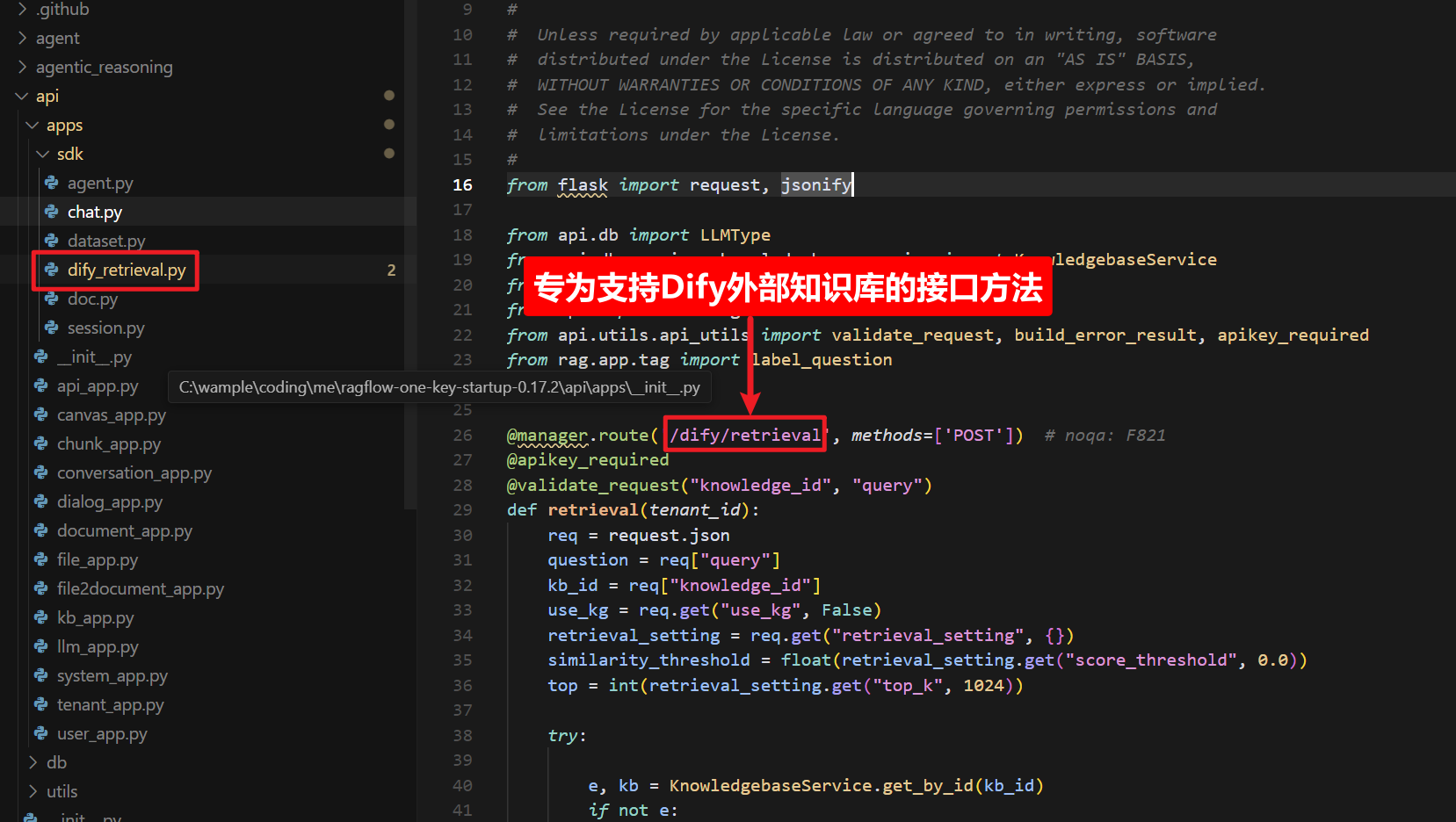Open canvas_app.py file
This screenshot has height=822, width=1456.
112,415
